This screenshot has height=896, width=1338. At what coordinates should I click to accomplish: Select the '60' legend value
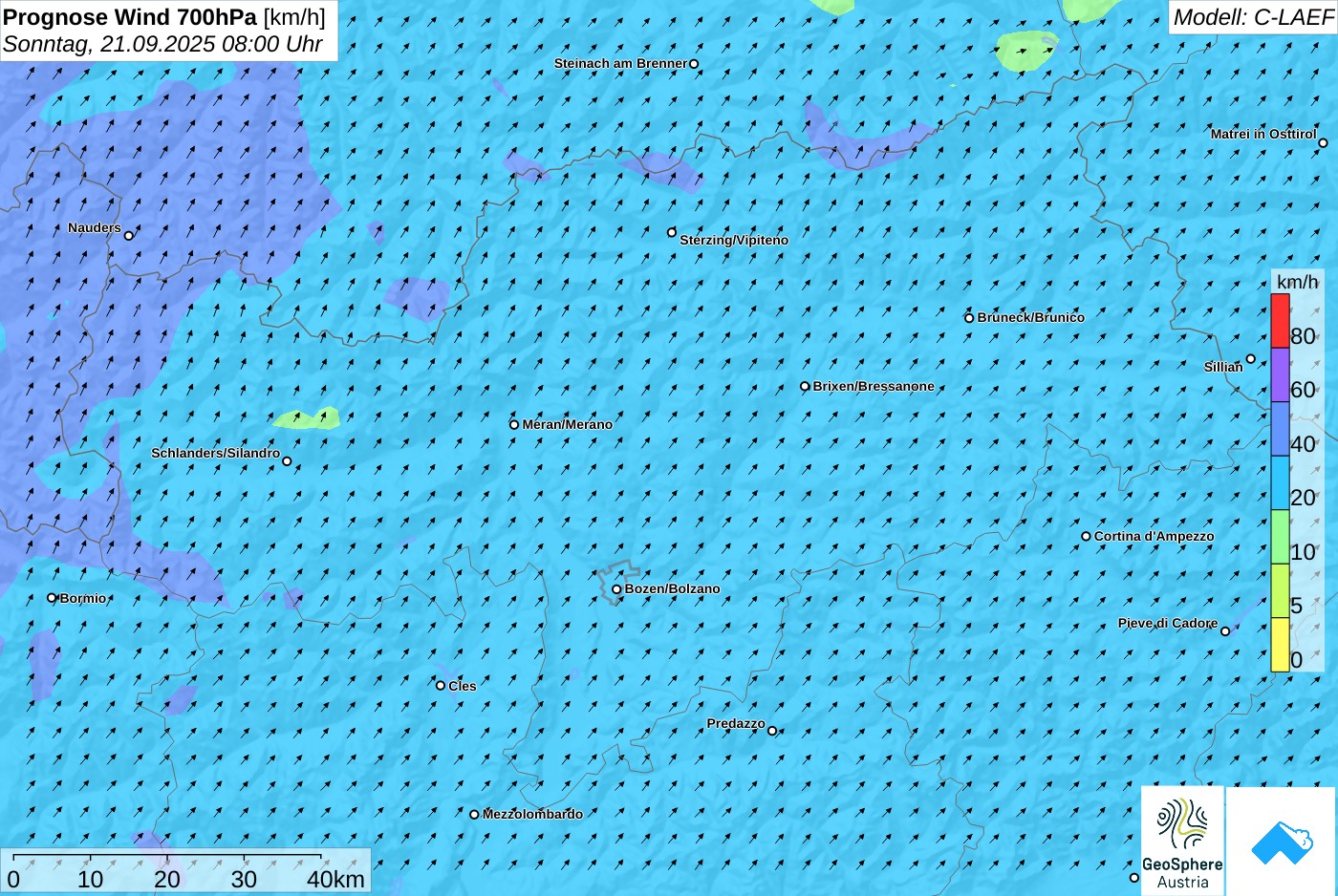coord(1303,390)
